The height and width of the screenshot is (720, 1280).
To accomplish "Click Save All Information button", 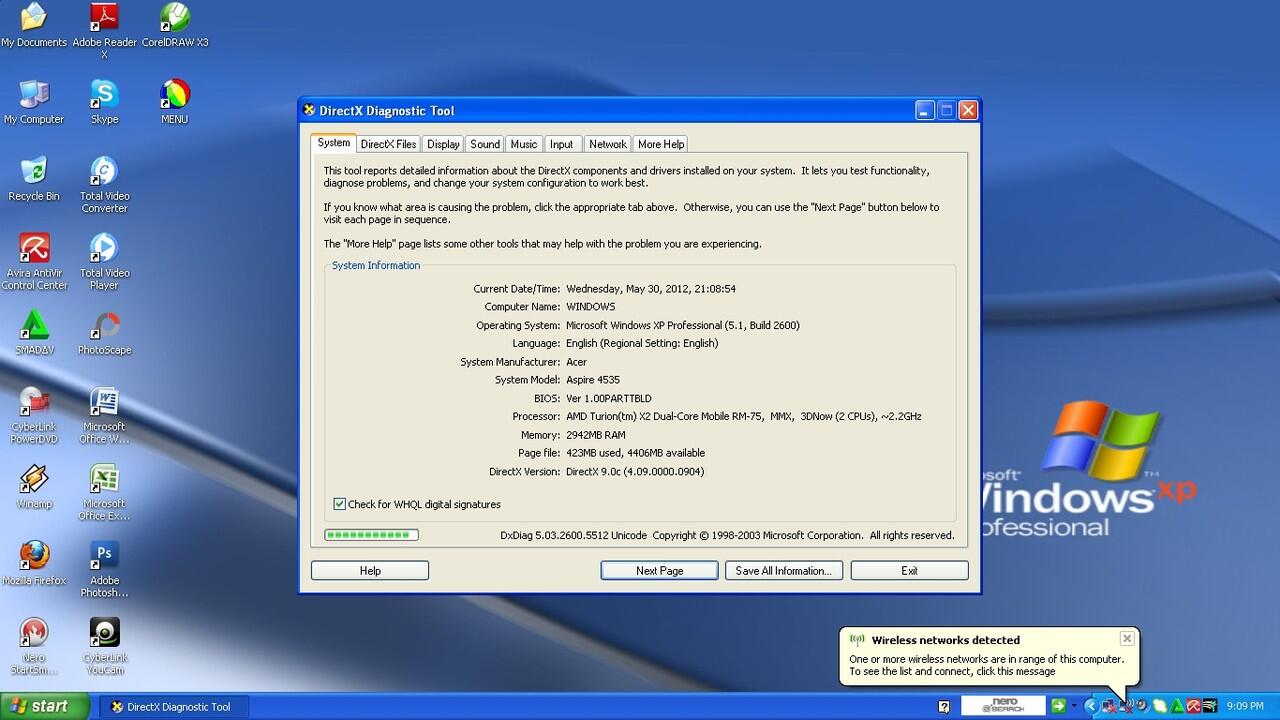I will tap(784, 570).
